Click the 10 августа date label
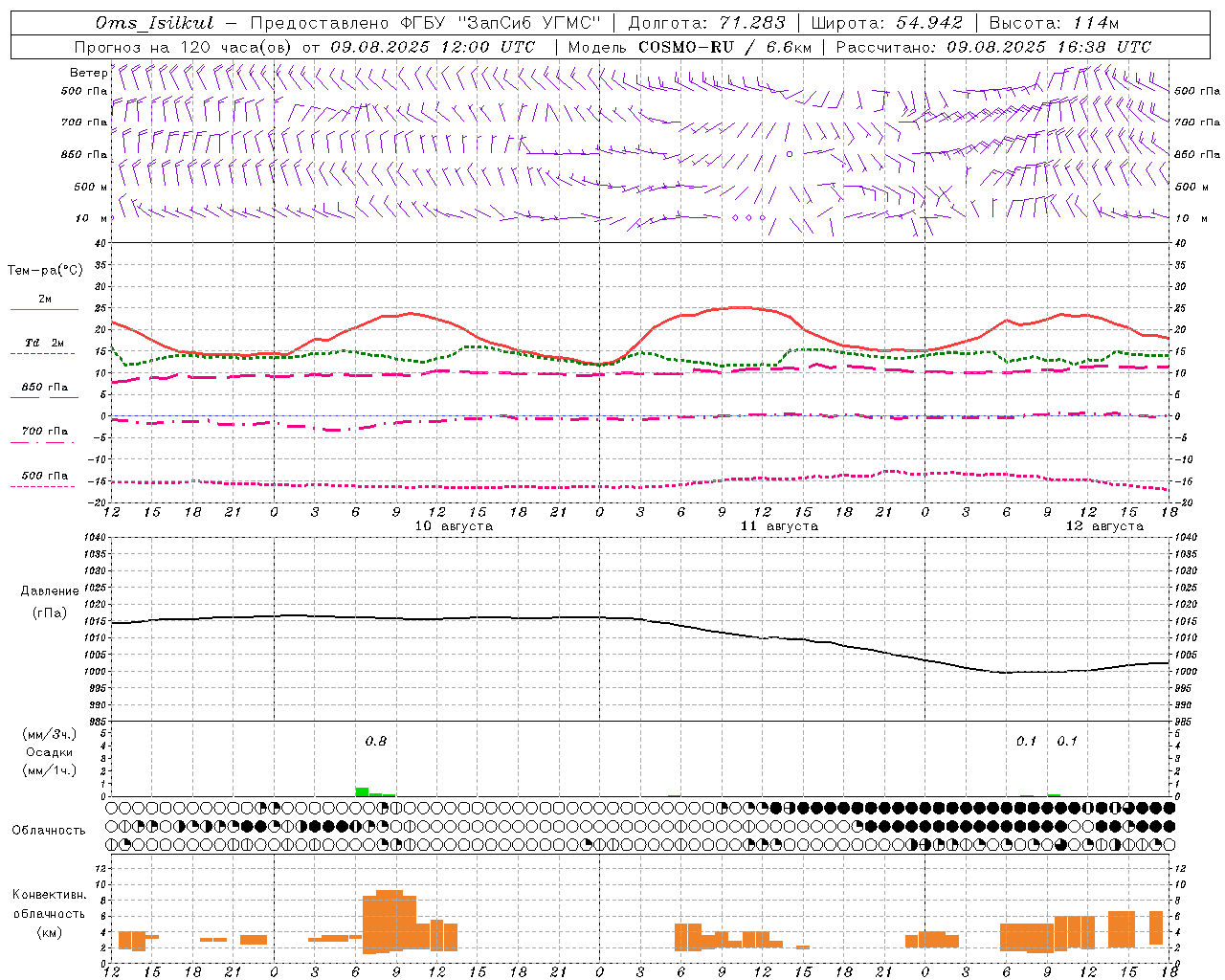The image size is (1225, 980). 454,526
